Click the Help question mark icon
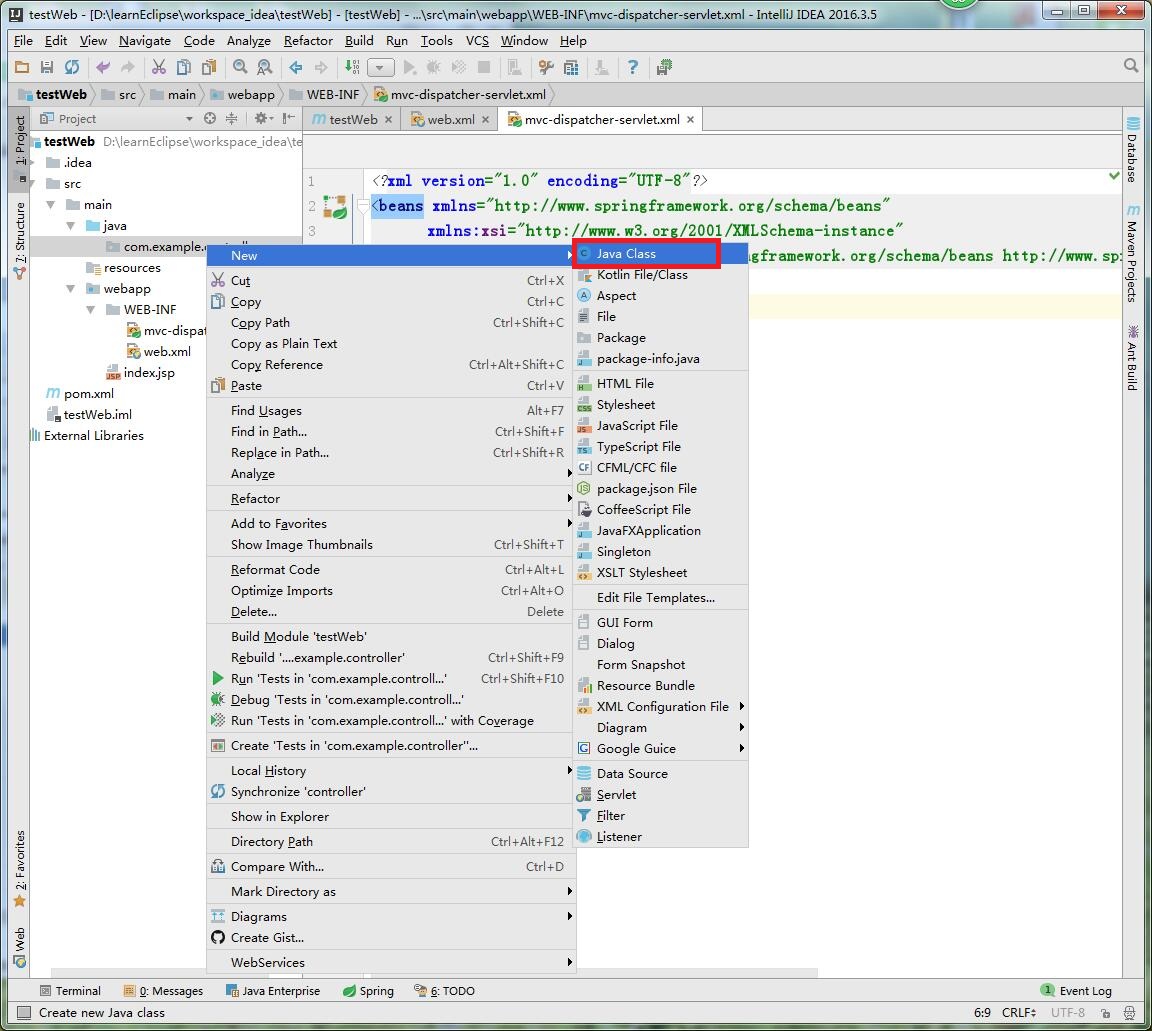1152x1031 pixels. coord(633,68)
